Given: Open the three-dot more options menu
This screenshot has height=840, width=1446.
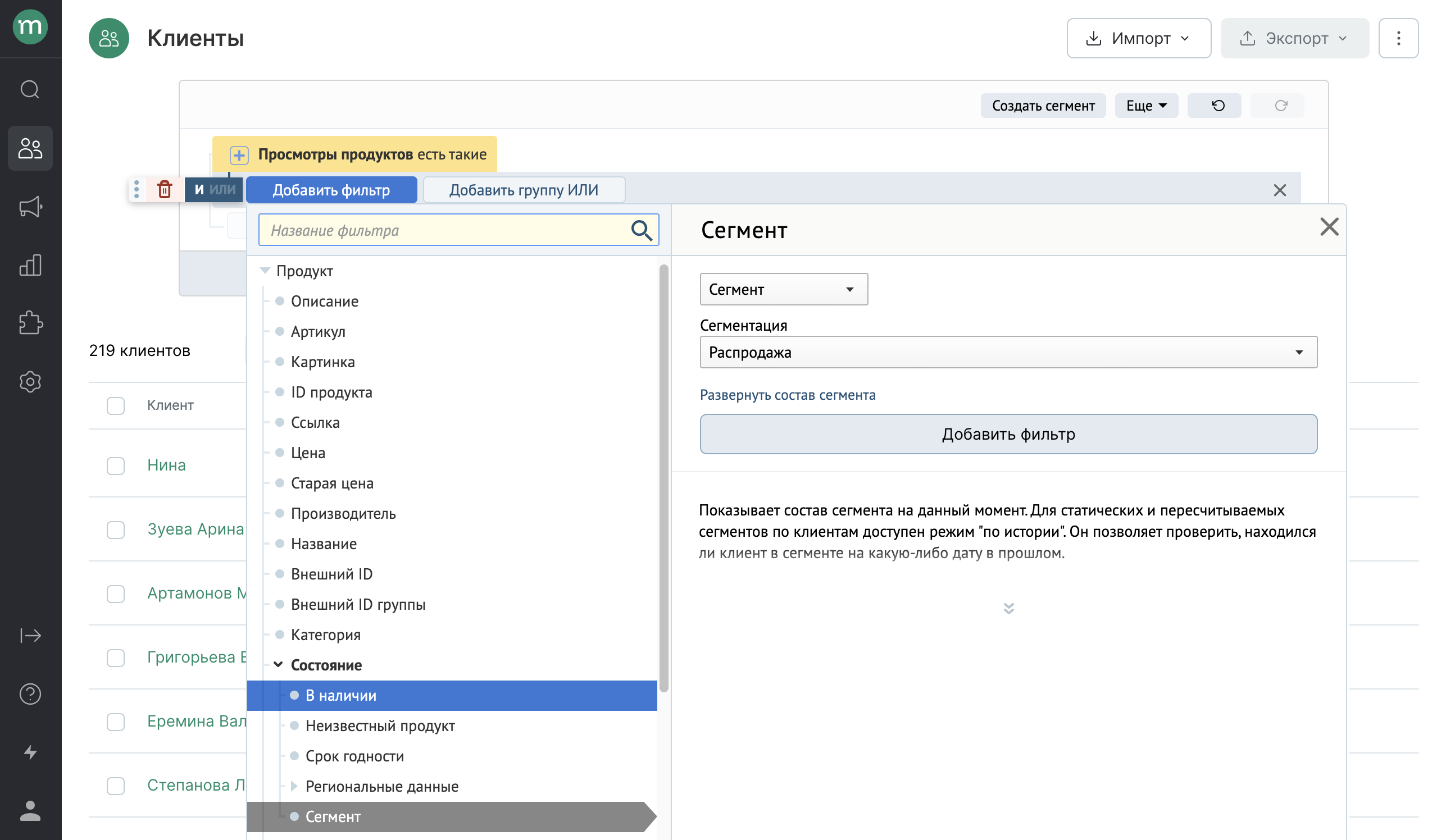Looking at the screenshot, I should point(1398,38).
